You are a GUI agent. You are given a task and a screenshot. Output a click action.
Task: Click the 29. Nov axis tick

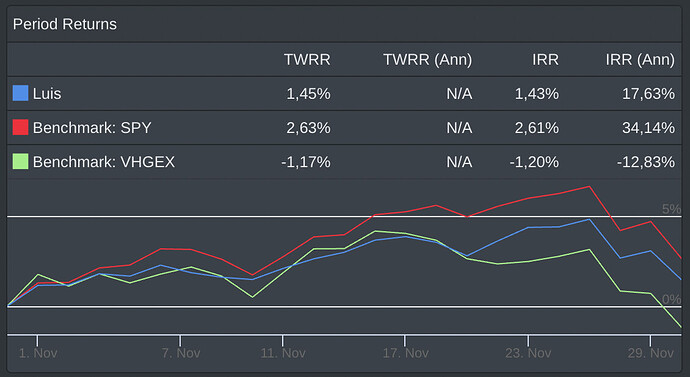tap(650, 353)
